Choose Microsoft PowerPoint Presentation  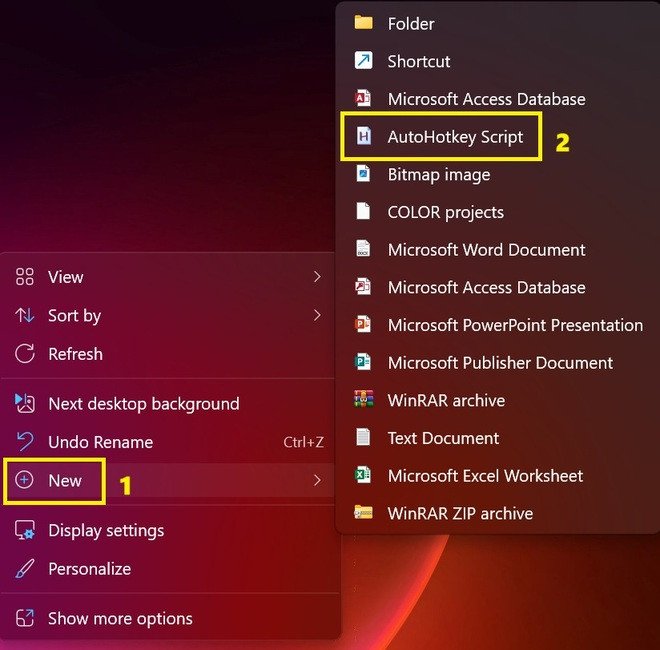[497, 325]
